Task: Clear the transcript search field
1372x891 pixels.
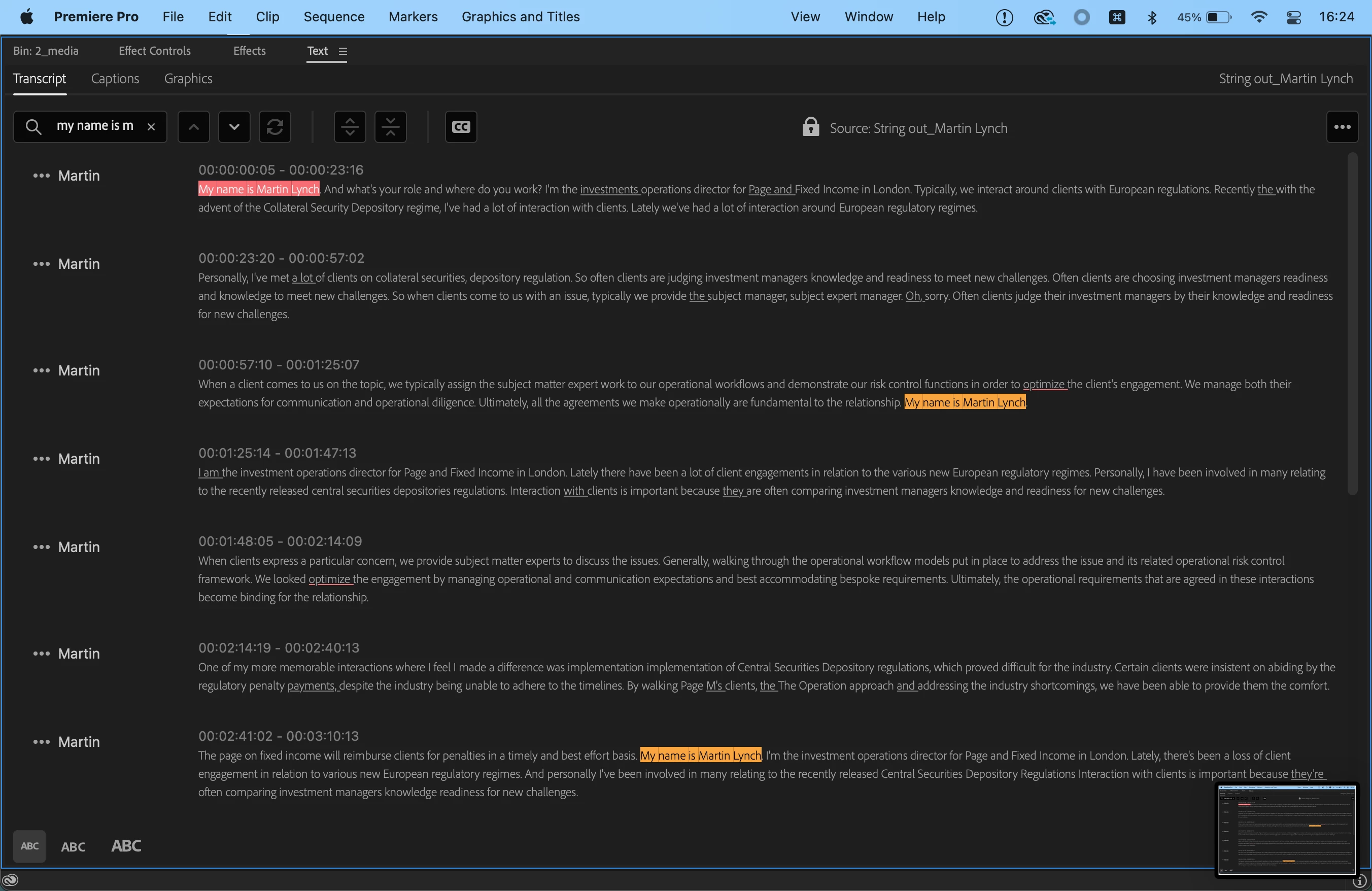Action: [x=151, y=127]
